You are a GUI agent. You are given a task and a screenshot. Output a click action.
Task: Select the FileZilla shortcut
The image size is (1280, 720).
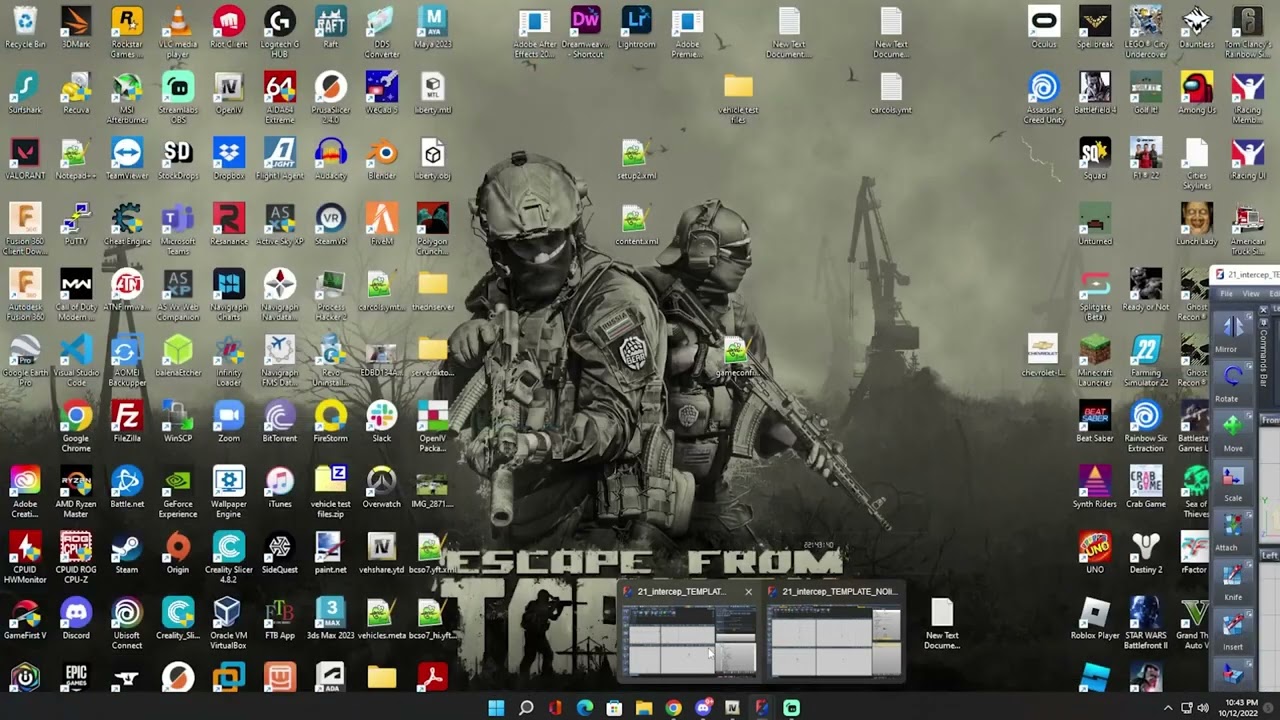(x=127, y=422)
